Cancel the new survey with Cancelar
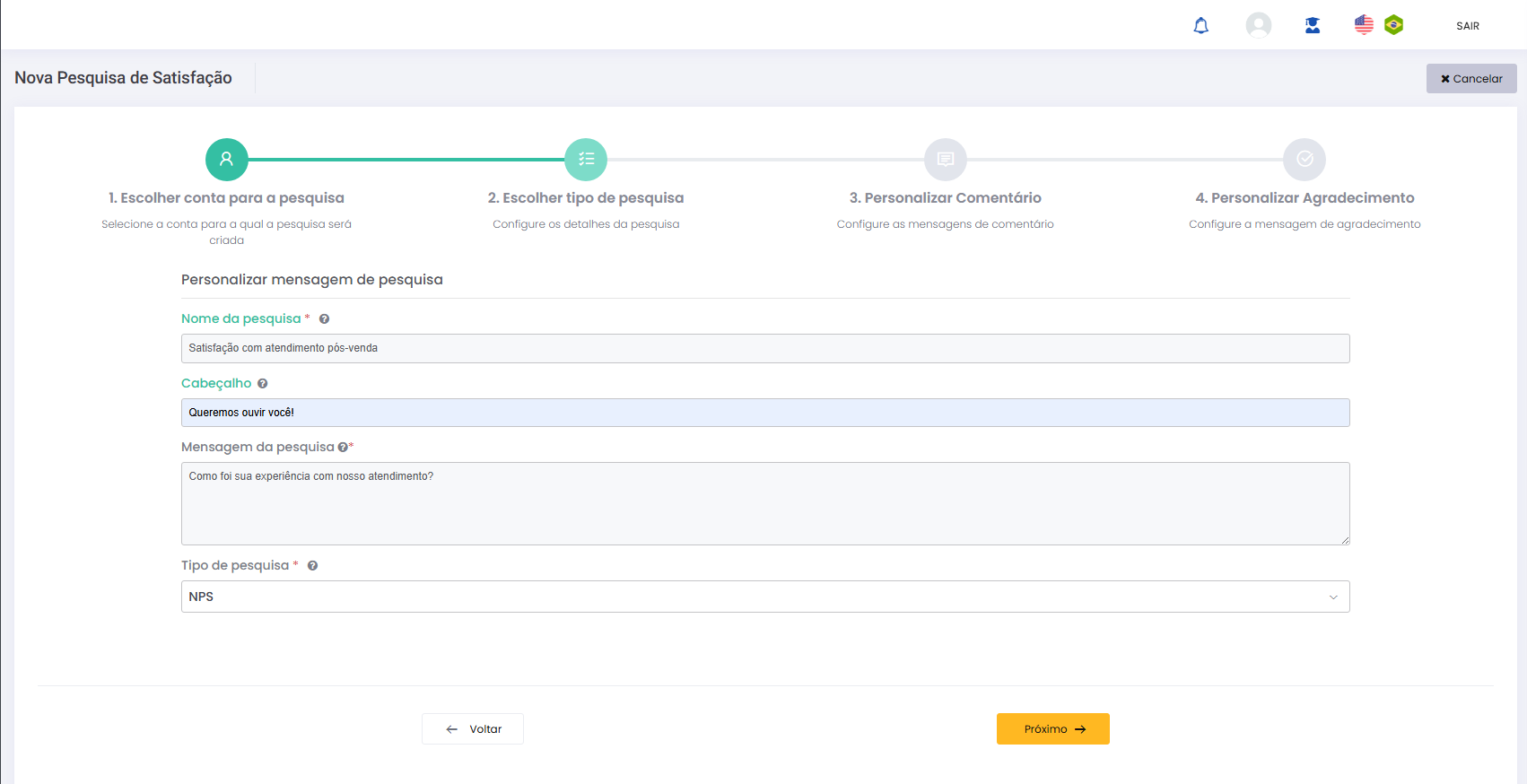 pyautogui.click(x=1470, y=79)
